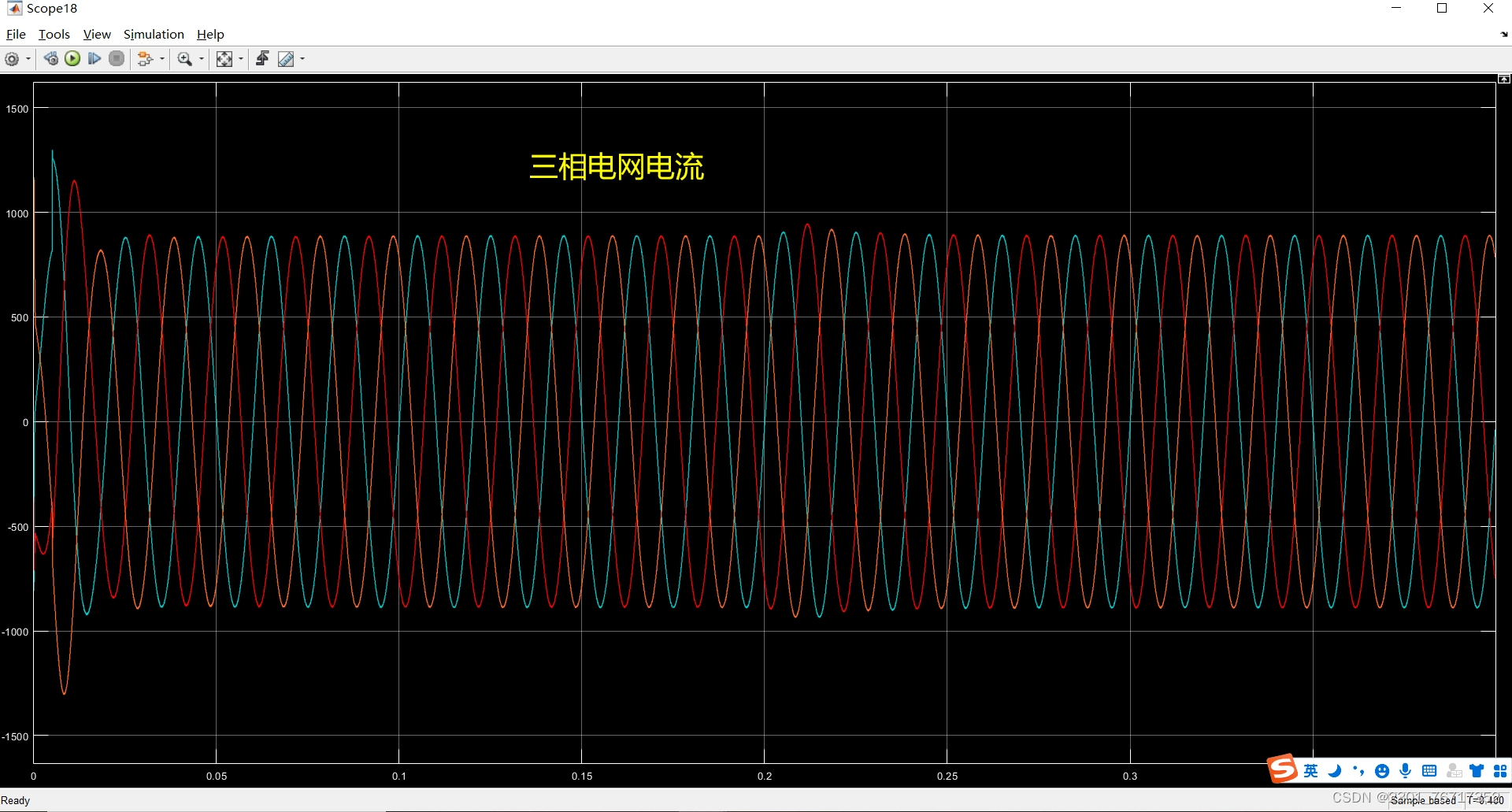Open the emoji smiley panel in the Sogou bar
This screenshot has width=1512, height=812.
coord(1381,771)
